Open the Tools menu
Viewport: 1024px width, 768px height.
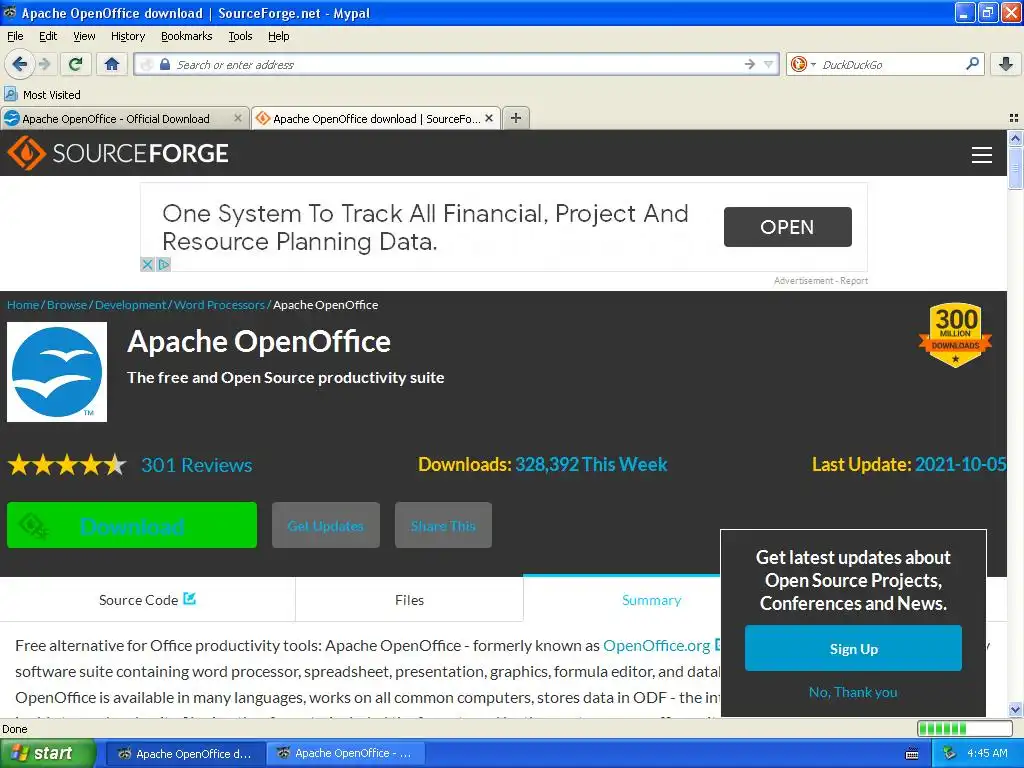[240, 36]
